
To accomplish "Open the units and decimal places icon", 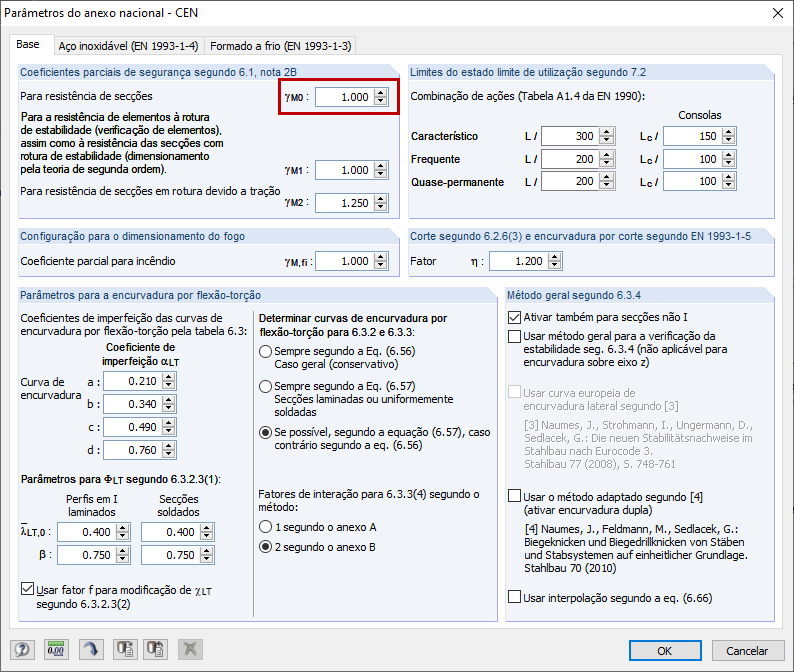I will tap(56, 649).
